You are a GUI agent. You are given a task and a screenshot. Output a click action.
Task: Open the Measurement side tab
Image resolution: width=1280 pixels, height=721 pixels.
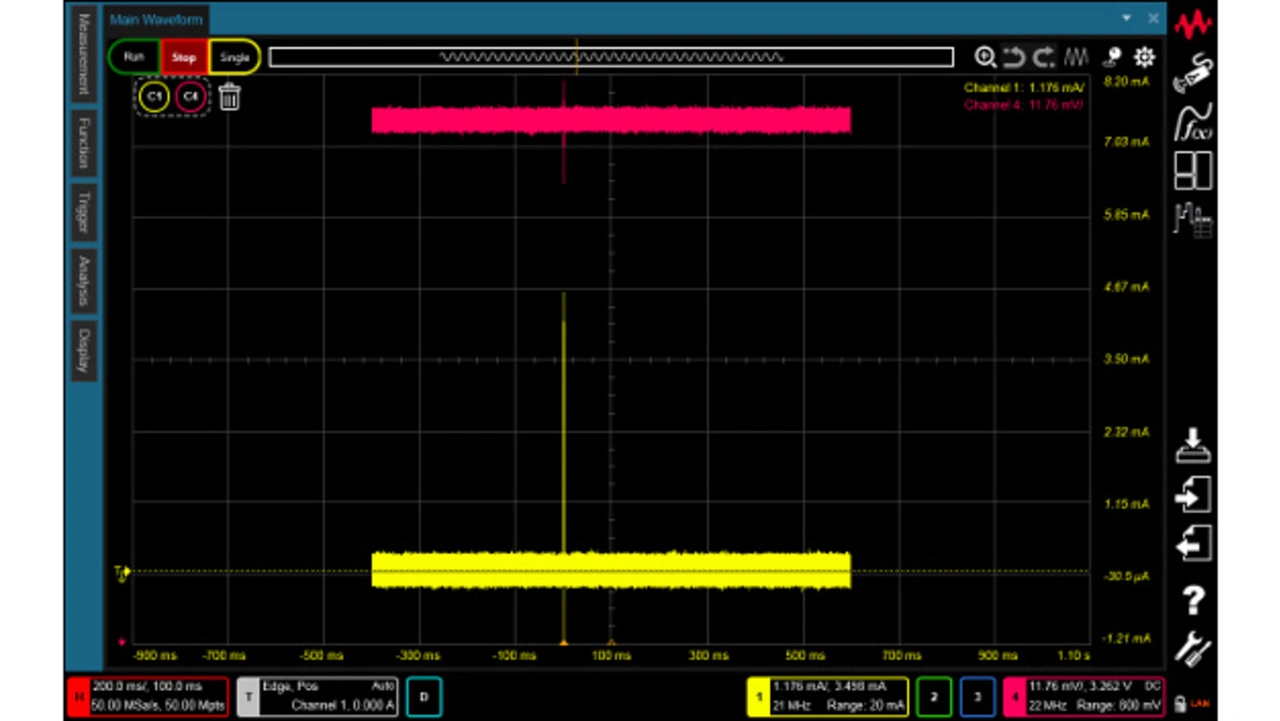[84, 55]
